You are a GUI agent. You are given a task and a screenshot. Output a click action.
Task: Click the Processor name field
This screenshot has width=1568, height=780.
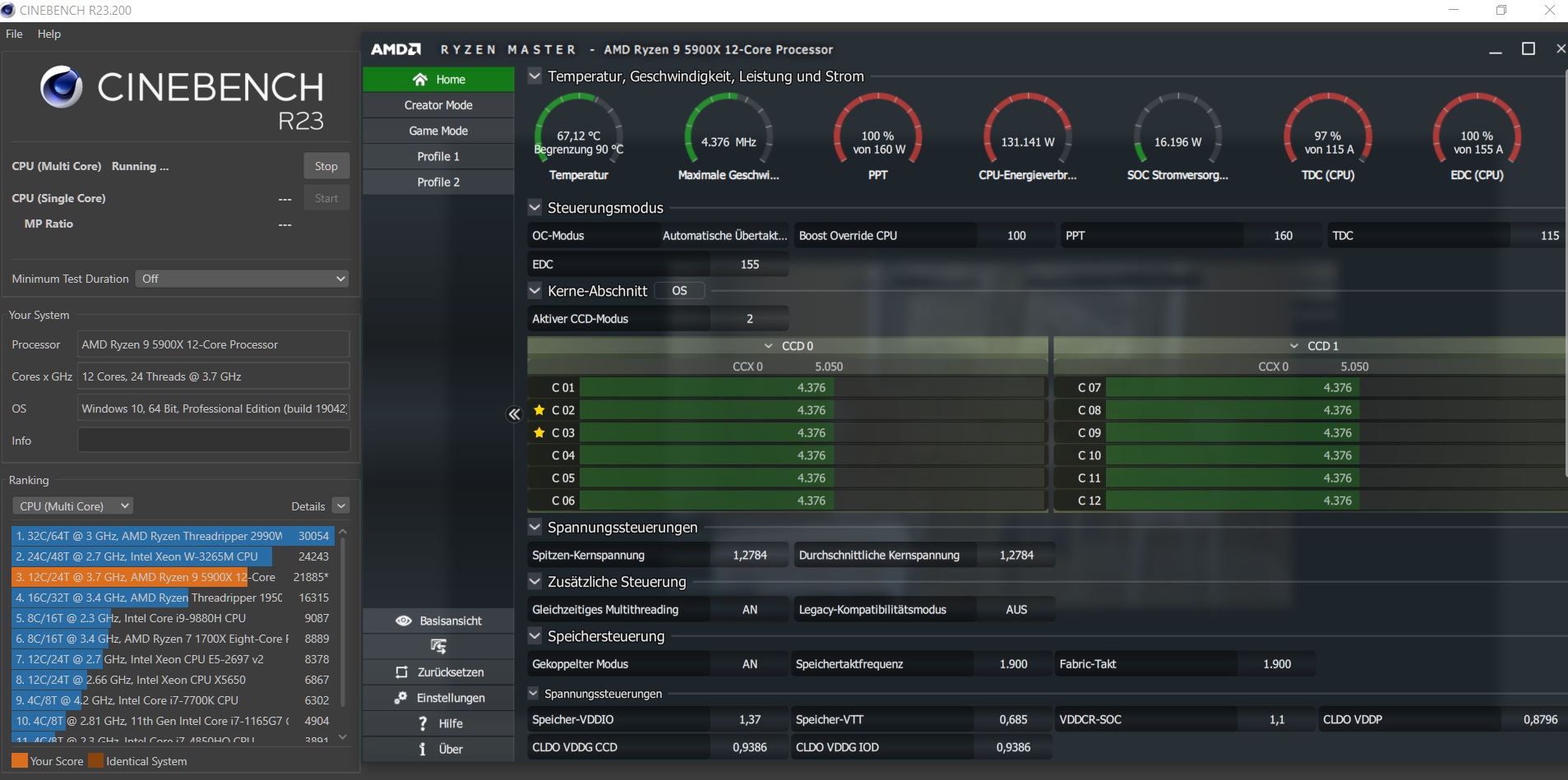point(214,344)
